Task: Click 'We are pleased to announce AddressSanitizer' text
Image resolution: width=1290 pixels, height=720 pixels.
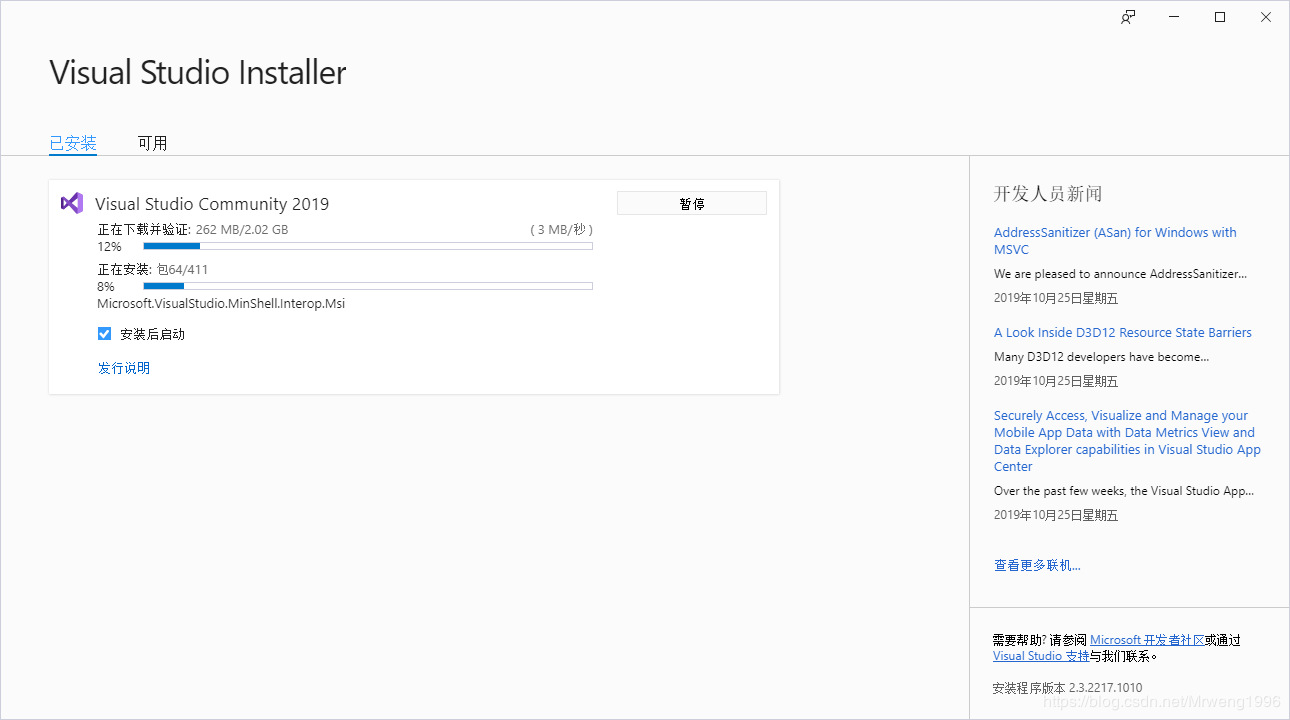Action: click(1120, 273)
